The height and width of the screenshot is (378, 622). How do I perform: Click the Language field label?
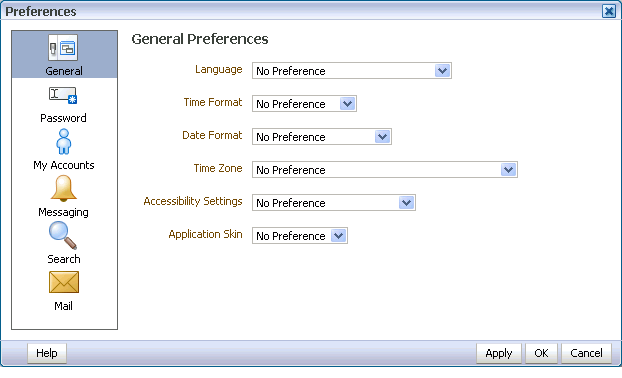coord(219,69)
